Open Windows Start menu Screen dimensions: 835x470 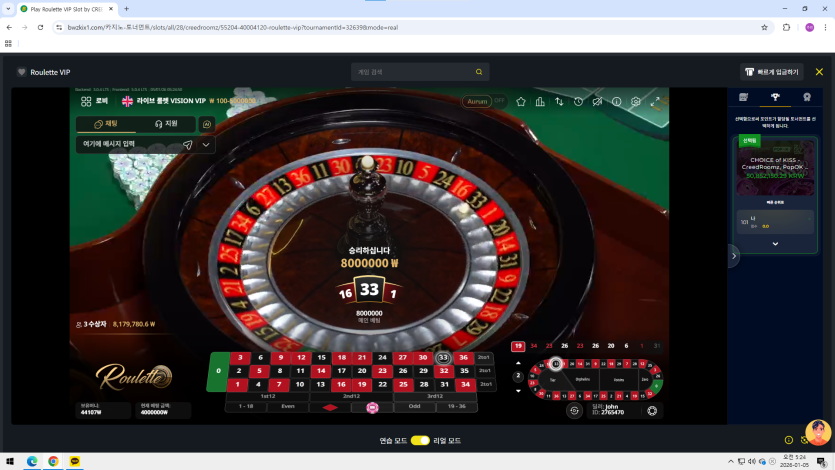pyautogui.click(x=10, y=461)
